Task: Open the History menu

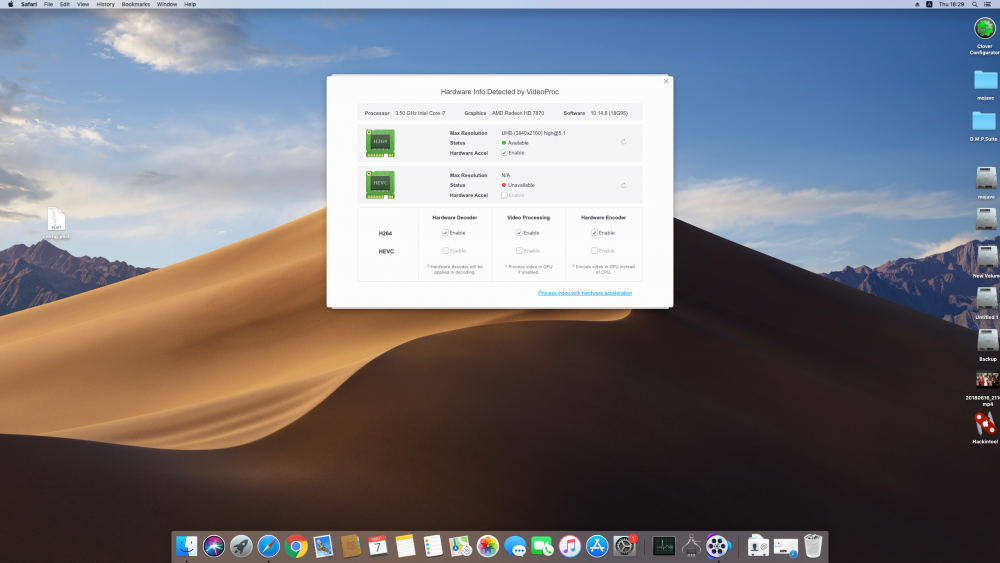Action: coord(105,4)
